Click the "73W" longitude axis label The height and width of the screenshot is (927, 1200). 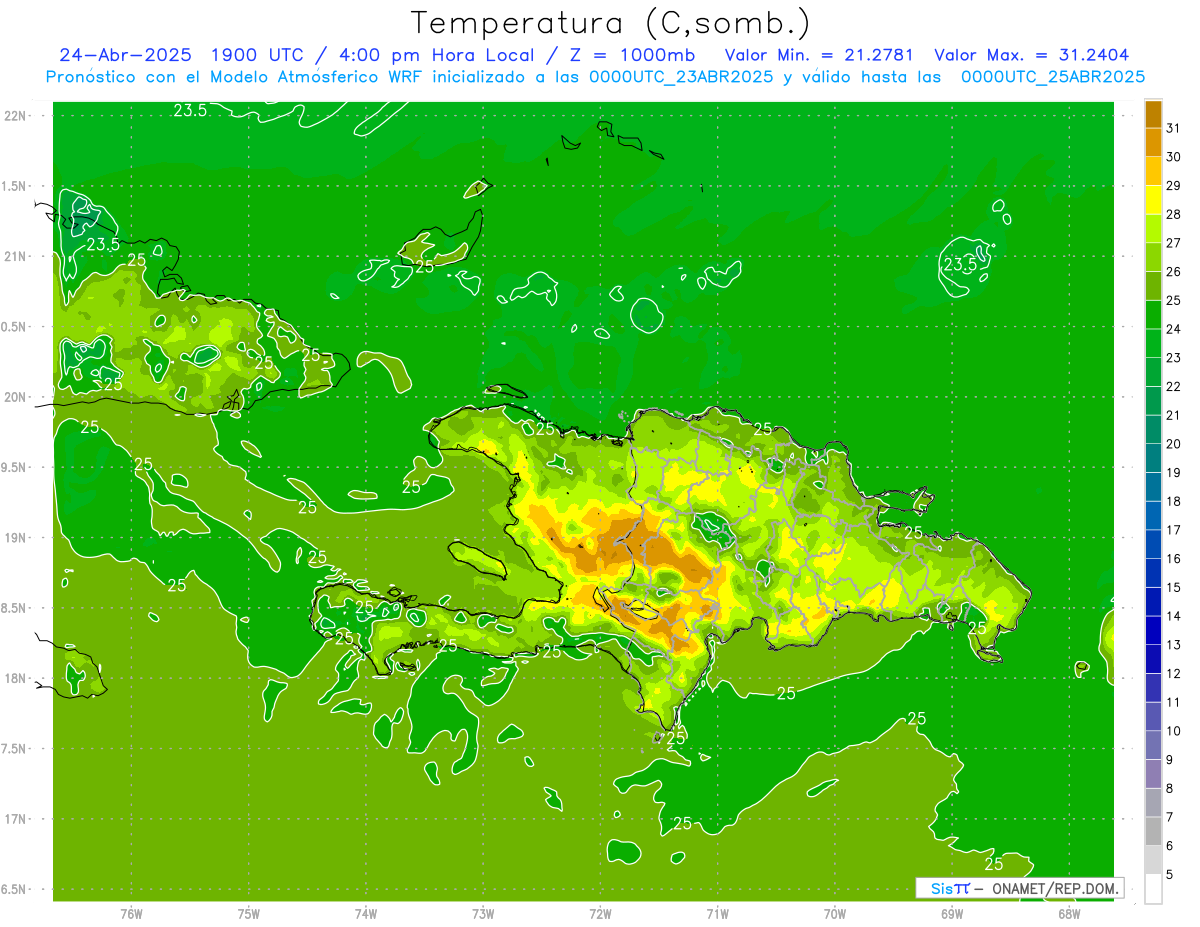point(483,913)
